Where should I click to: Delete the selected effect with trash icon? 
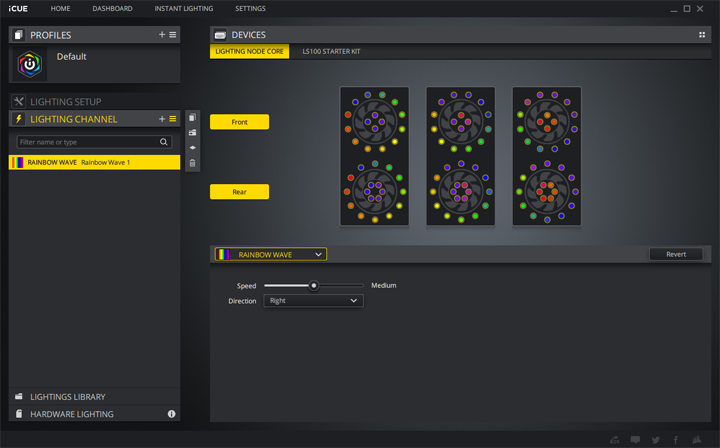click(x=192, y=163)
